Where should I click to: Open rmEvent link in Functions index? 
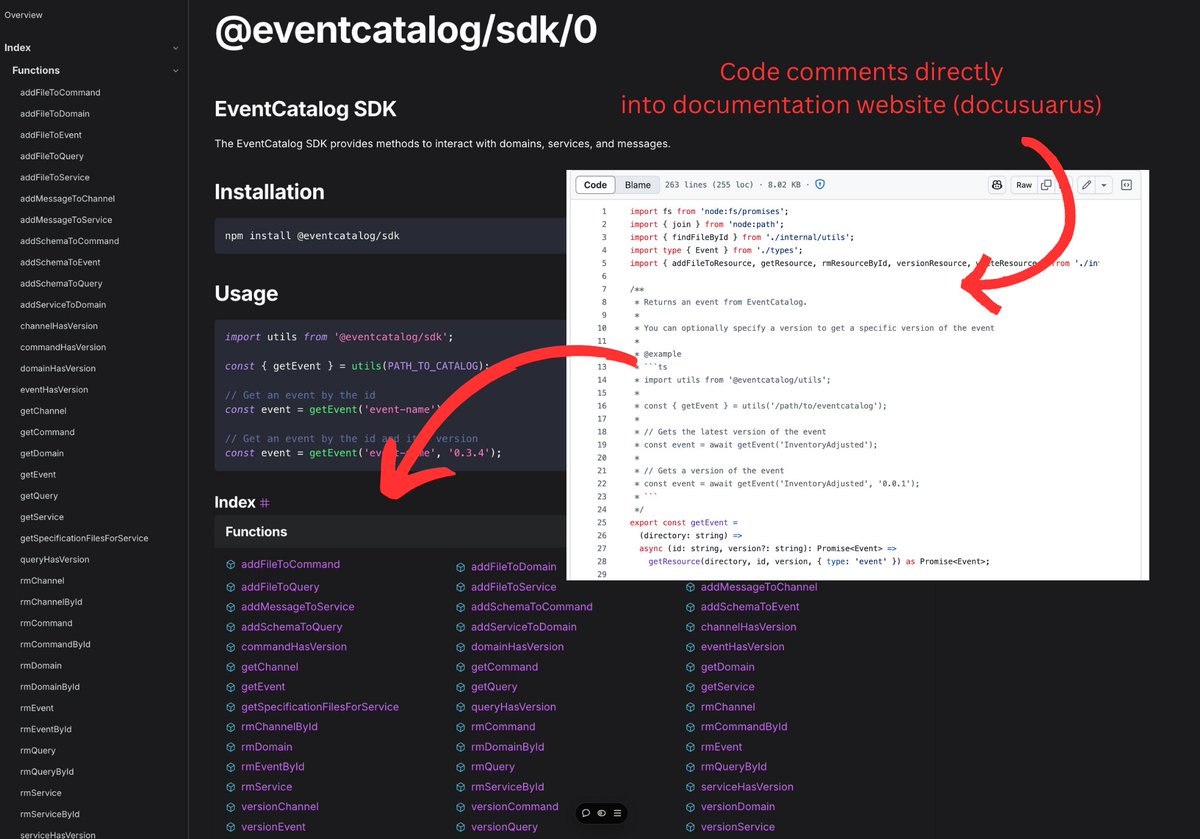(x=722, y=747)
